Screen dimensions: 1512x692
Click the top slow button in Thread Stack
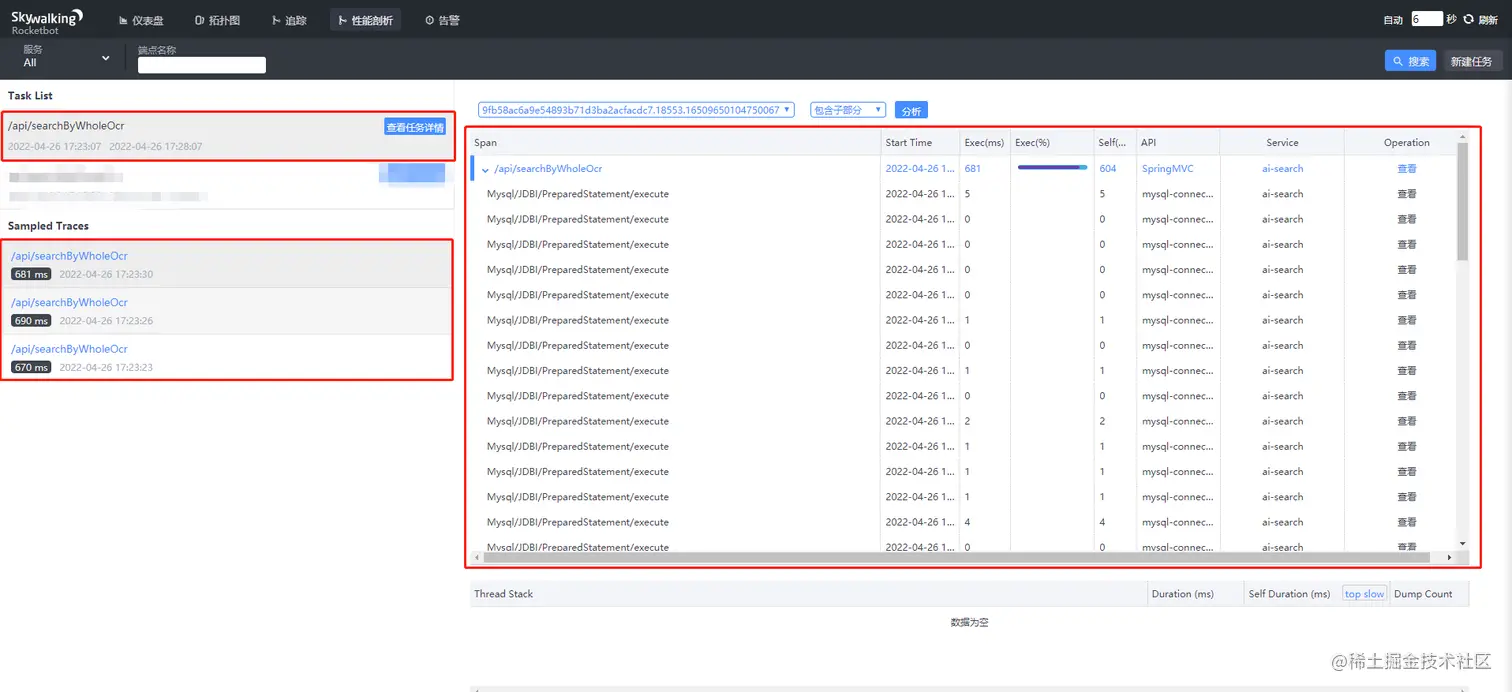[x=1364, y=594]
